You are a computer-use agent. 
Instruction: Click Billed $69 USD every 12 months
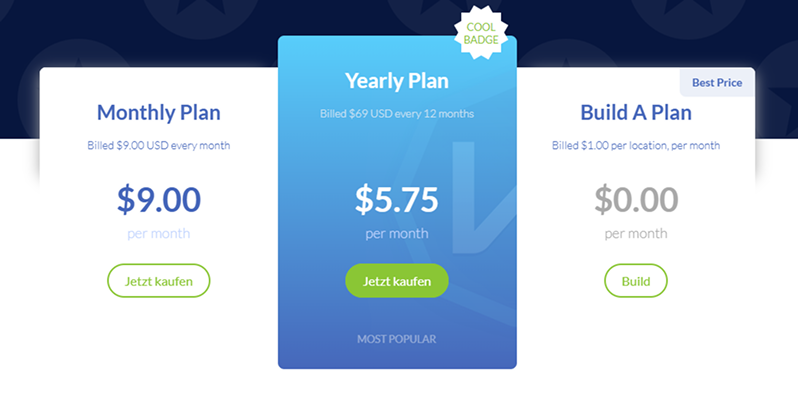[x=397, y=113]
